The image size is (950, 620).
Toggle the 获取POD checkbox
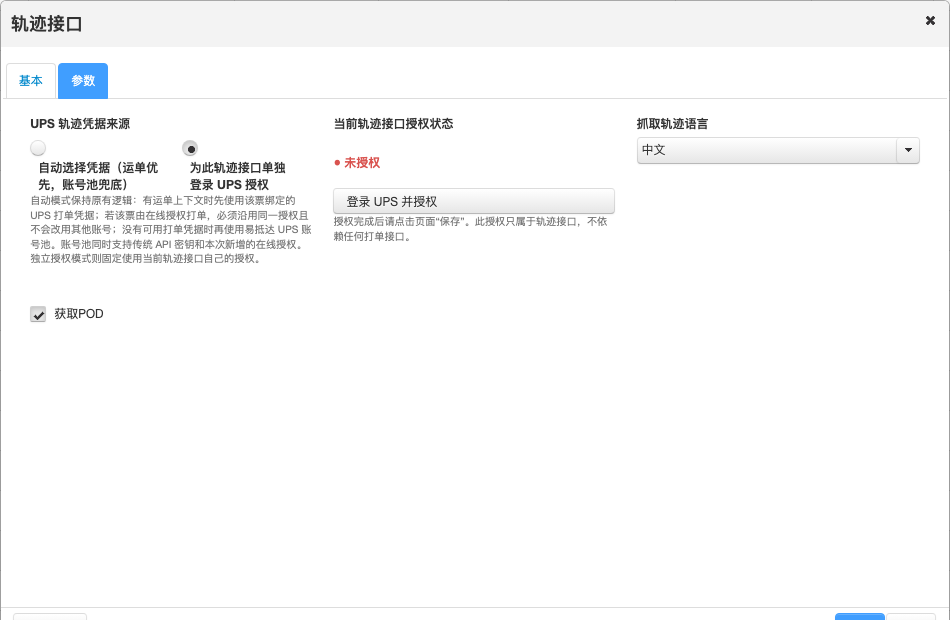click(38, 314)
